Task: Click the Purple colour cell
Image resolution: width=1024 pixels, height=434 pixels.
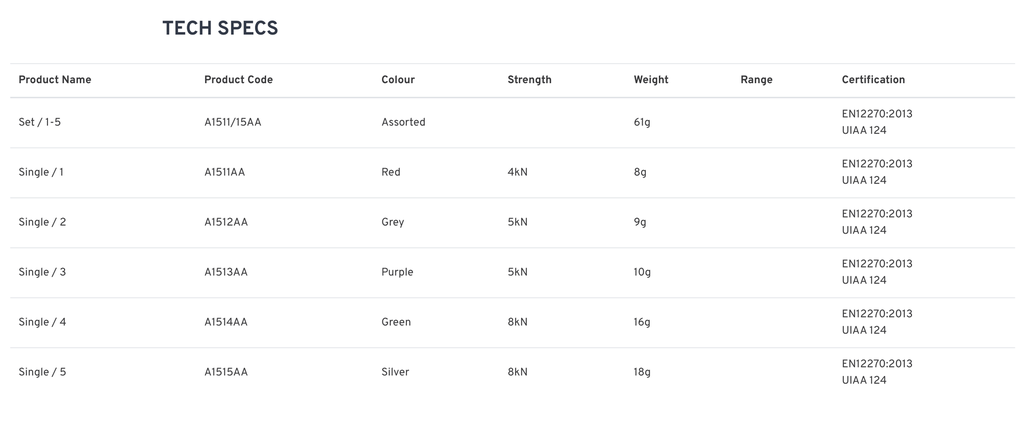Action: coord(397,272)
